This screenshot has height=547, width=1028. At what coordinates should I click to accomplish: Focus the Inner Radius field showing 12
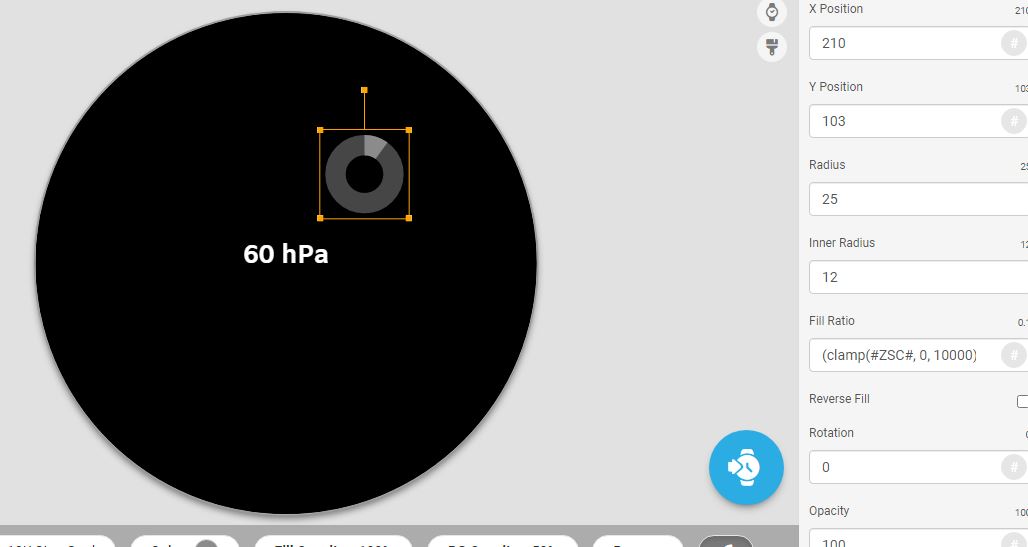pyautogui.click(x=918, y=277)
